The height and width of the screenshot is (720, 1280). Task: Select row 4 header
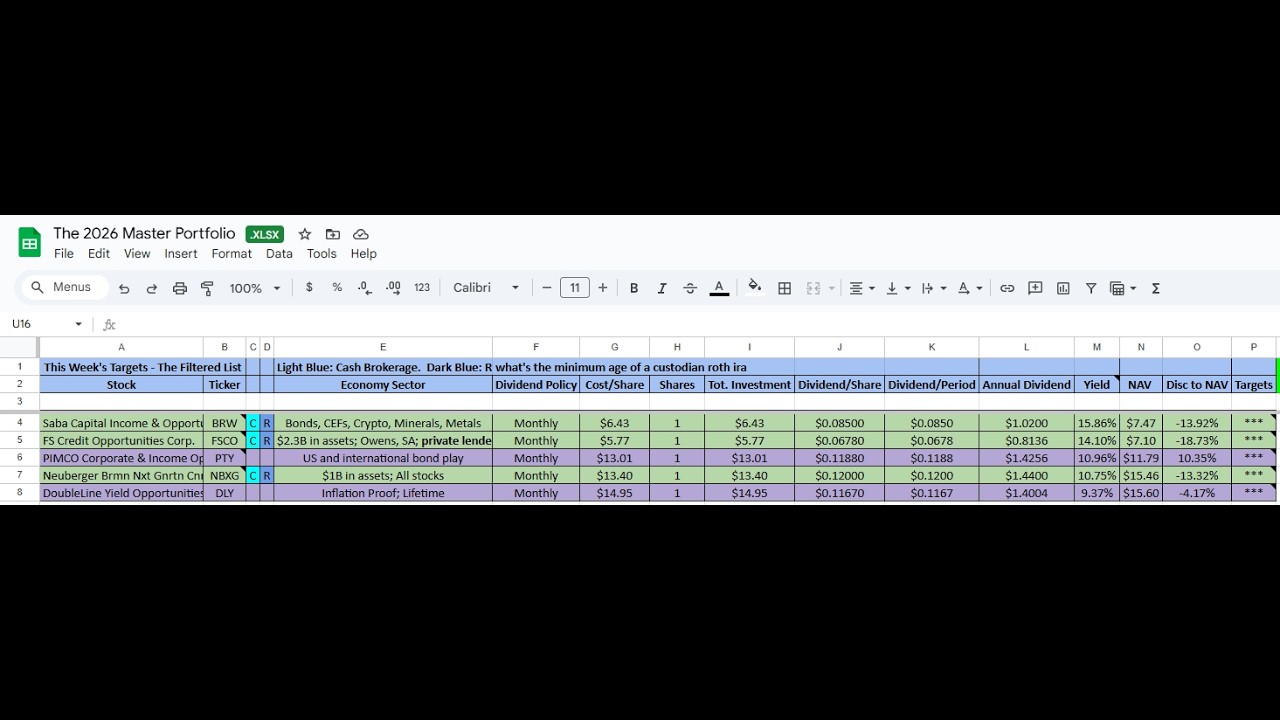click(x=19, y=423)
